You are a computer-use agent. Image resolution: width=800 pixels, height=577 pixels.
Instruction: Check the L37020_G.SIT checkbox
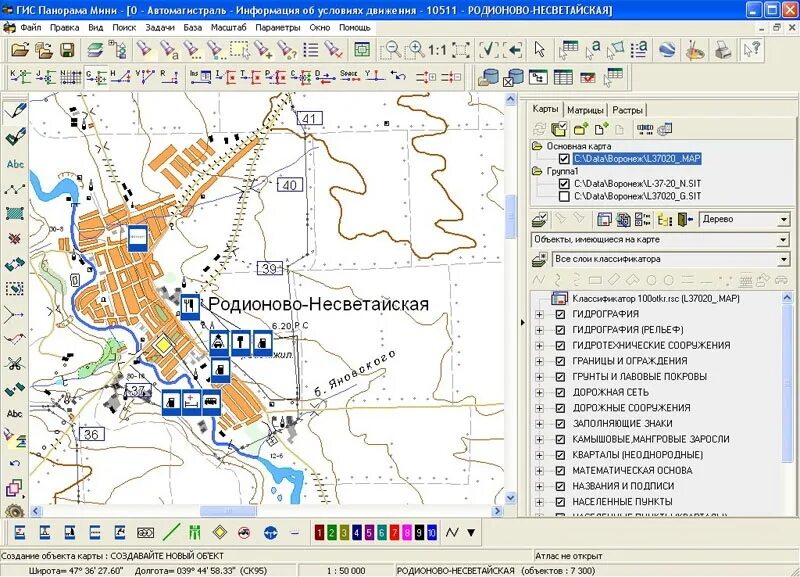pyautogui.click(x=564, y=196)
